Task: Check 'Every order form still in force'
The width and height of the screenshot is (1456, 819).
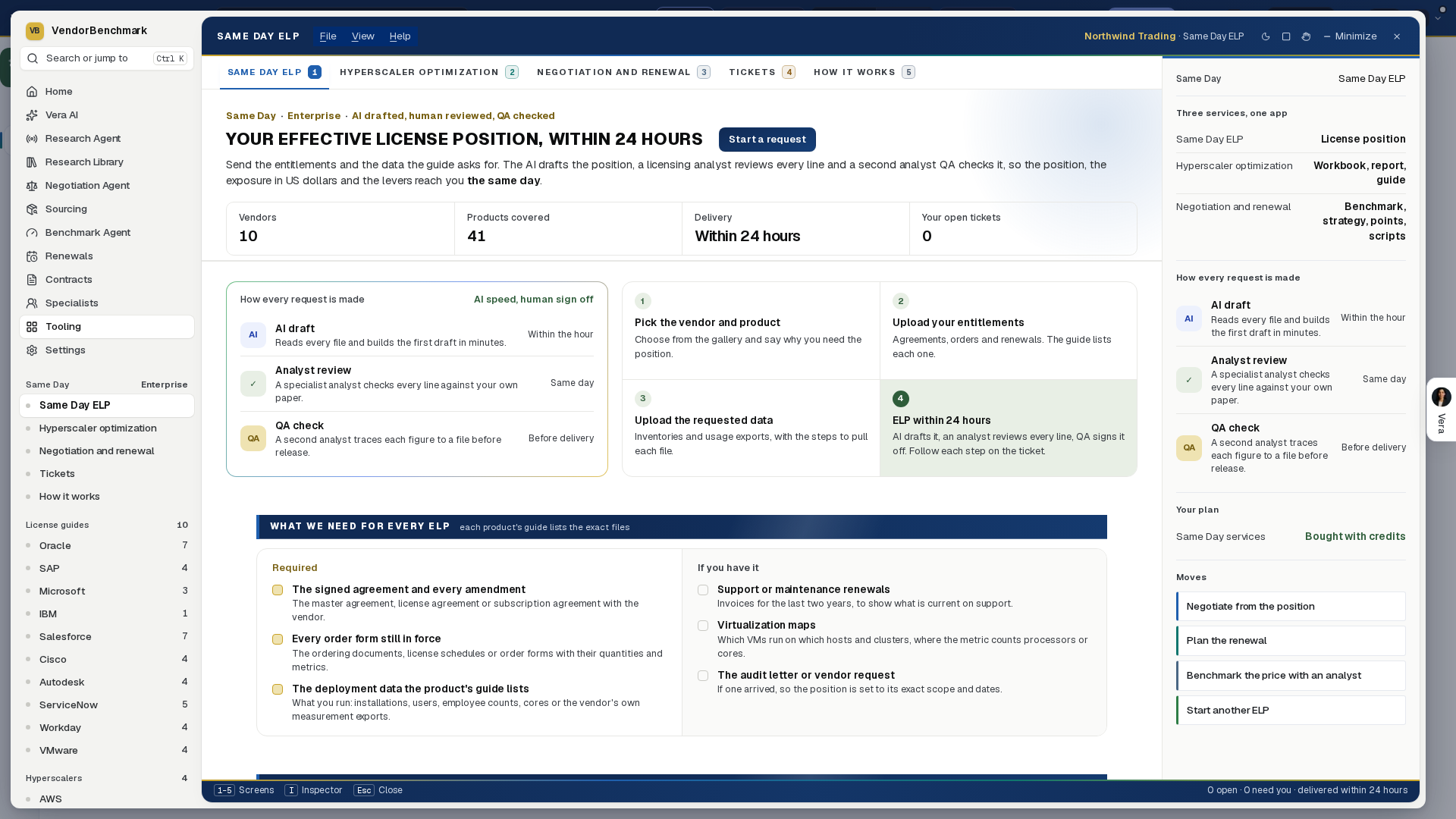Action: point(278,639)
